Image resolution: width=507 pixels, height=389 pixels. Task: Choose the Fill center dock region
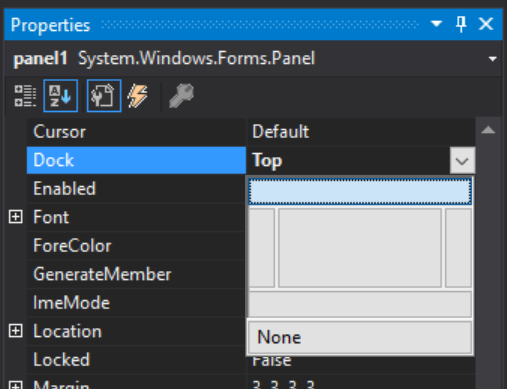360,248
